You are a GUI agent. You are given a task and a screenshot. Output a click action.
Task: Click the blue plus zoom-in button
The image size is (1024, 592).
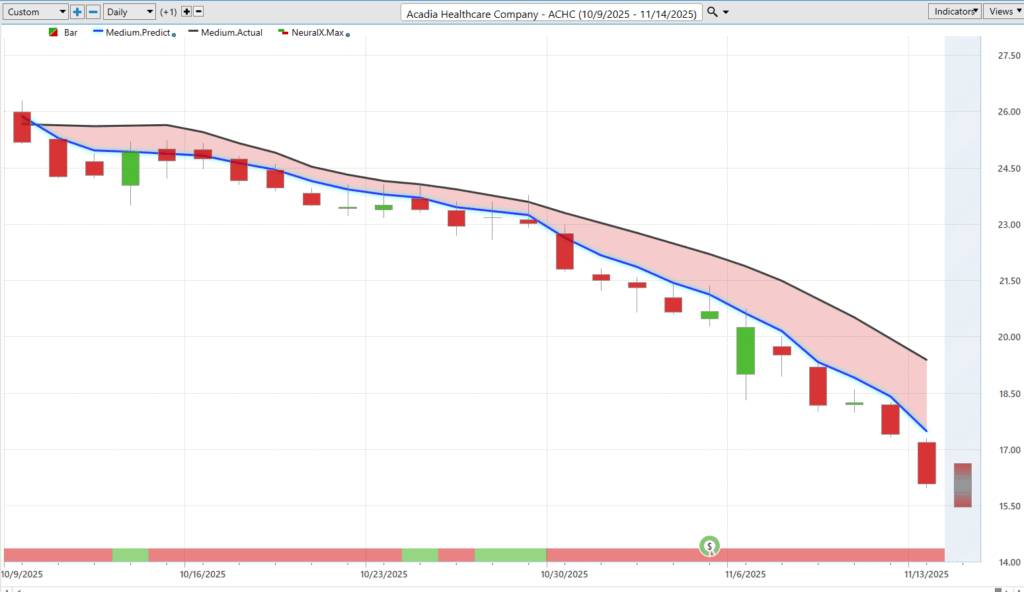coord(77,12)
